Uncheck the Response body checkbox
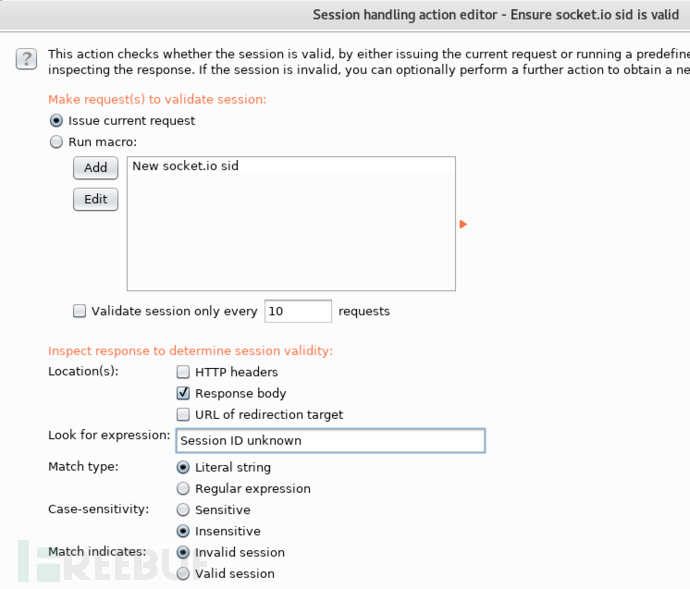690x589 pixels. point(183,393)
